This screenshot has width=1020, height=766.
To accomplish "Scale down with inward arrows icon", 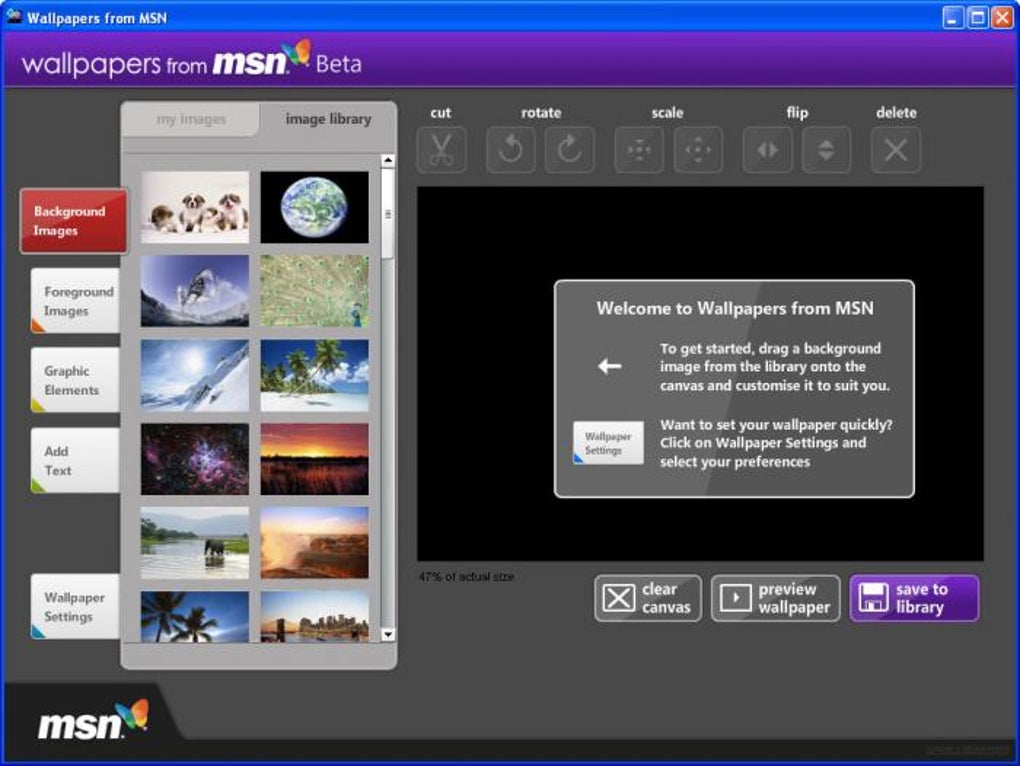I will (639, 150).
